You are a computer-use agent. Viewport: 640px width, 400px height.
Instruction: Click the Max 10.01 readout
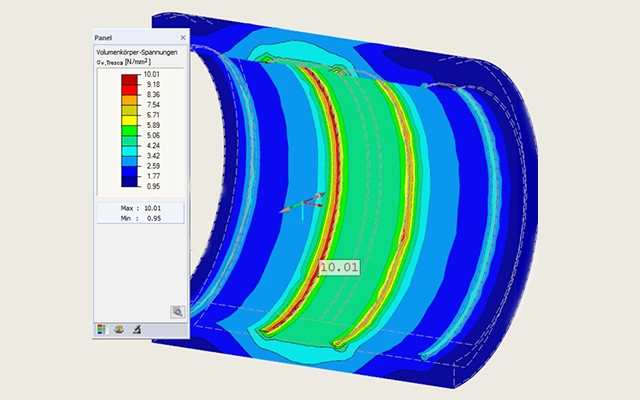point(140,208)
